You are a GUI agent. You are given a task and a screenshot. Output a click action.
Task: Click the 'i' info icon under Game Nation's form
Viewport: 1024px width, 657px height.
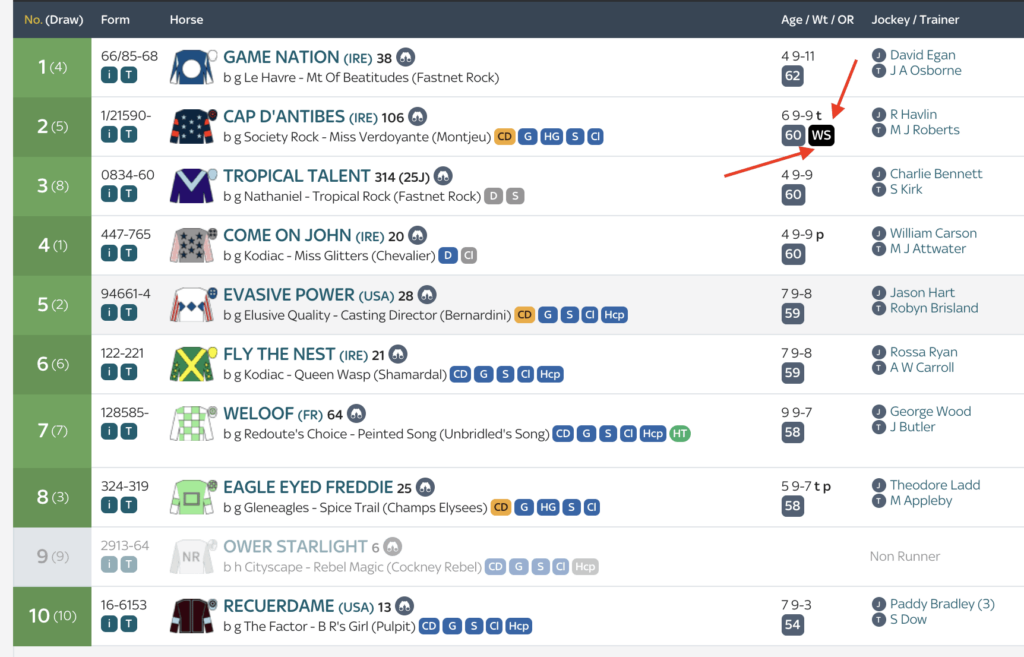coord(109,75)
